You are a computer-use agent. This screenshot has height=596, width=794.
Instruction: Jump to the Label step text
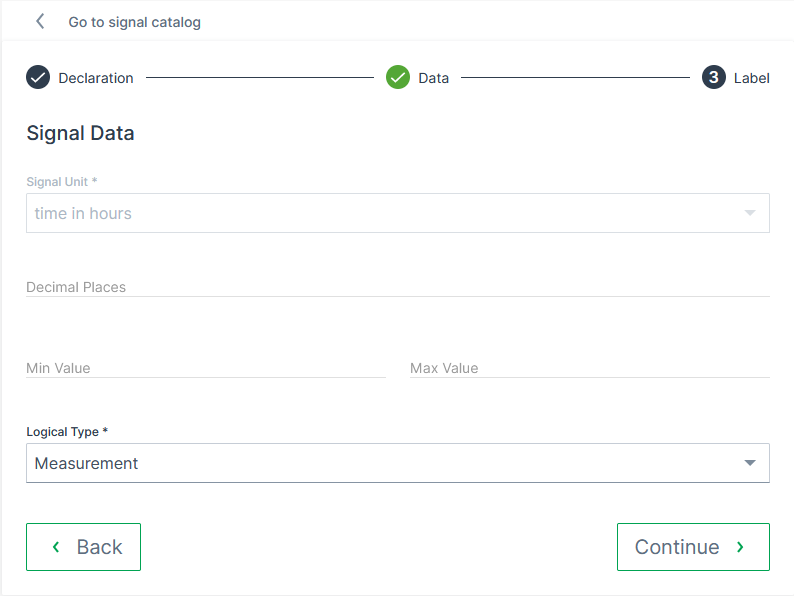(752, 78)
